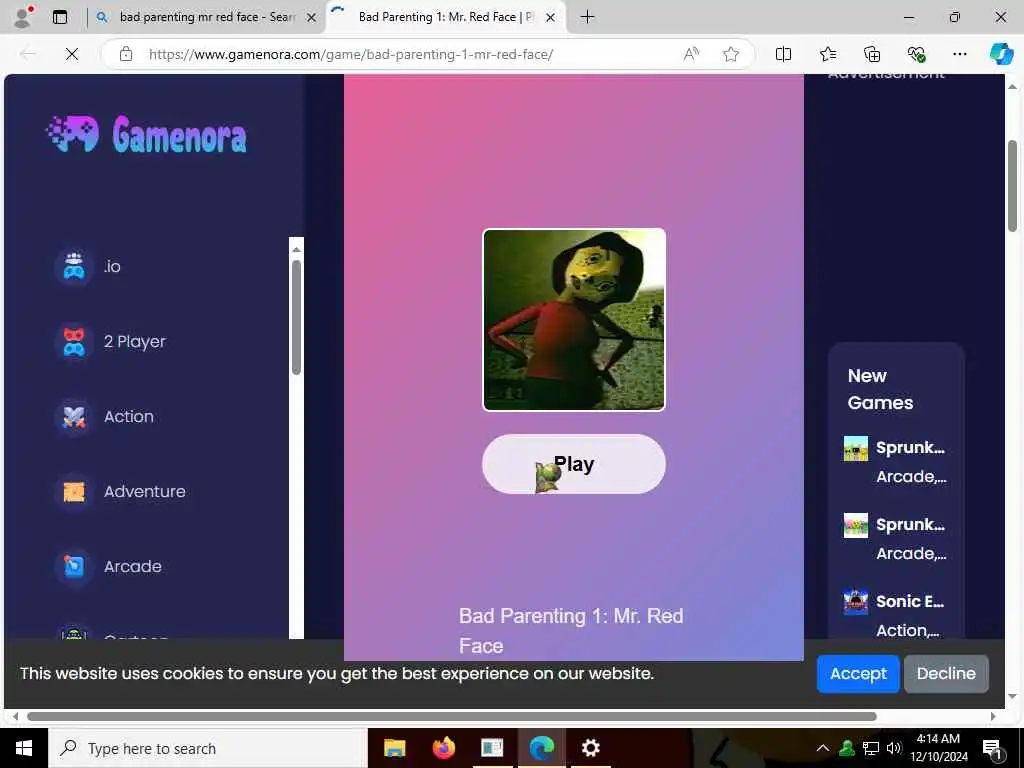Accept the website cookies
1024x768 pixels.
[x=858, y=673]
